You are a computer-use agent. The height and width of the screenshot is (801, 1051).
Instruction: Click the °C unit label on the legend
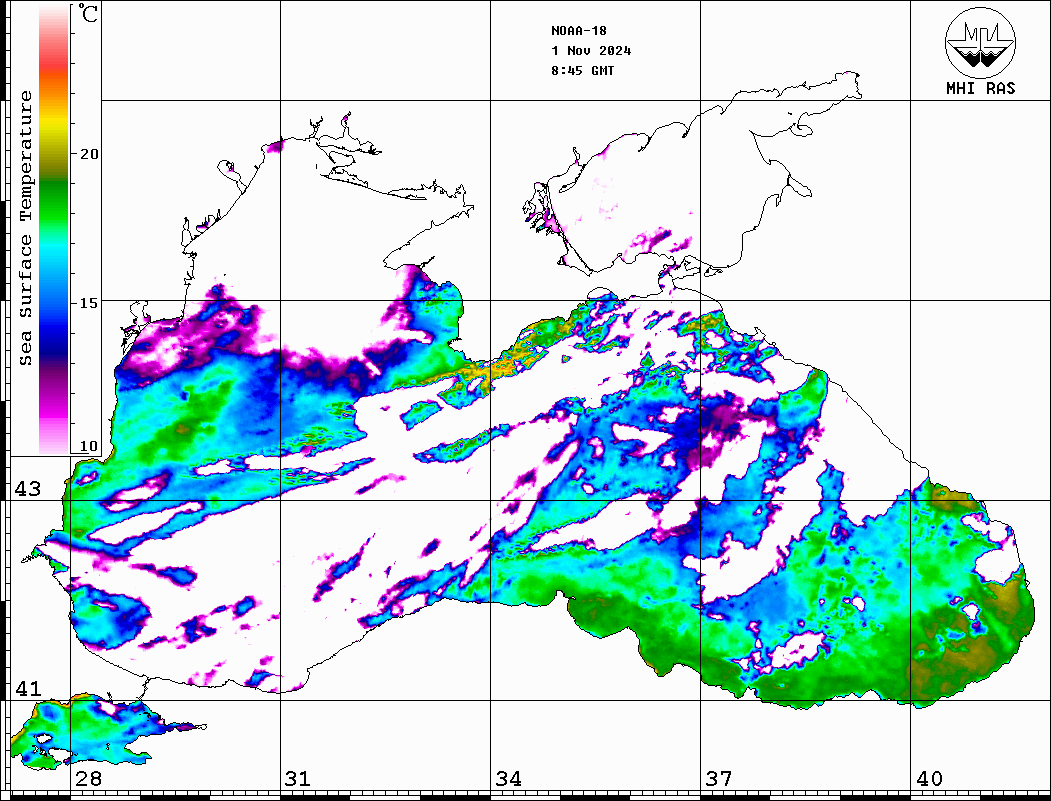[x=88, y=13]
